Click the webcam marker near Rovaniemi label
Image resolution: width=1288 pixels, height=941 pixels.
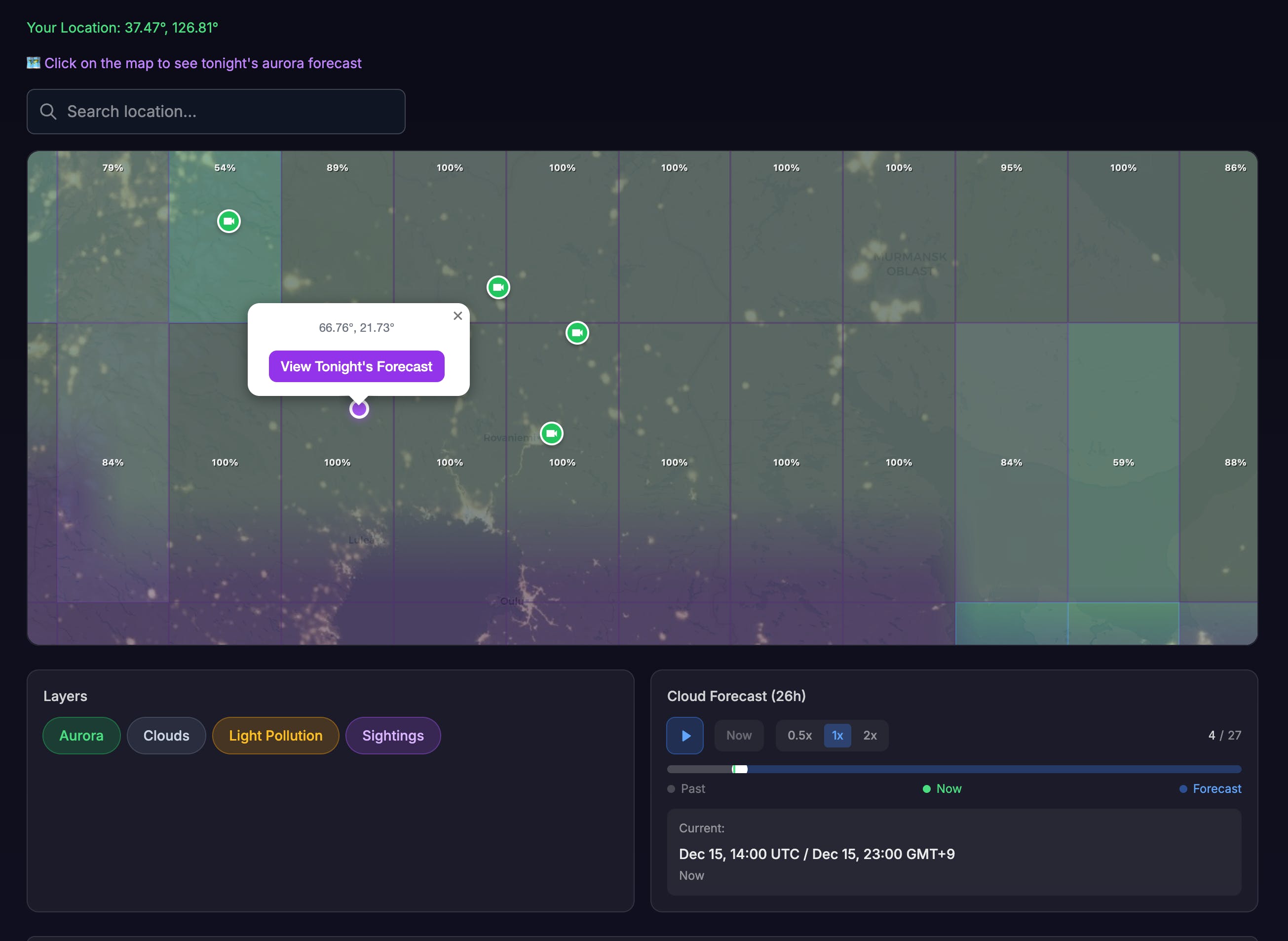551,433
